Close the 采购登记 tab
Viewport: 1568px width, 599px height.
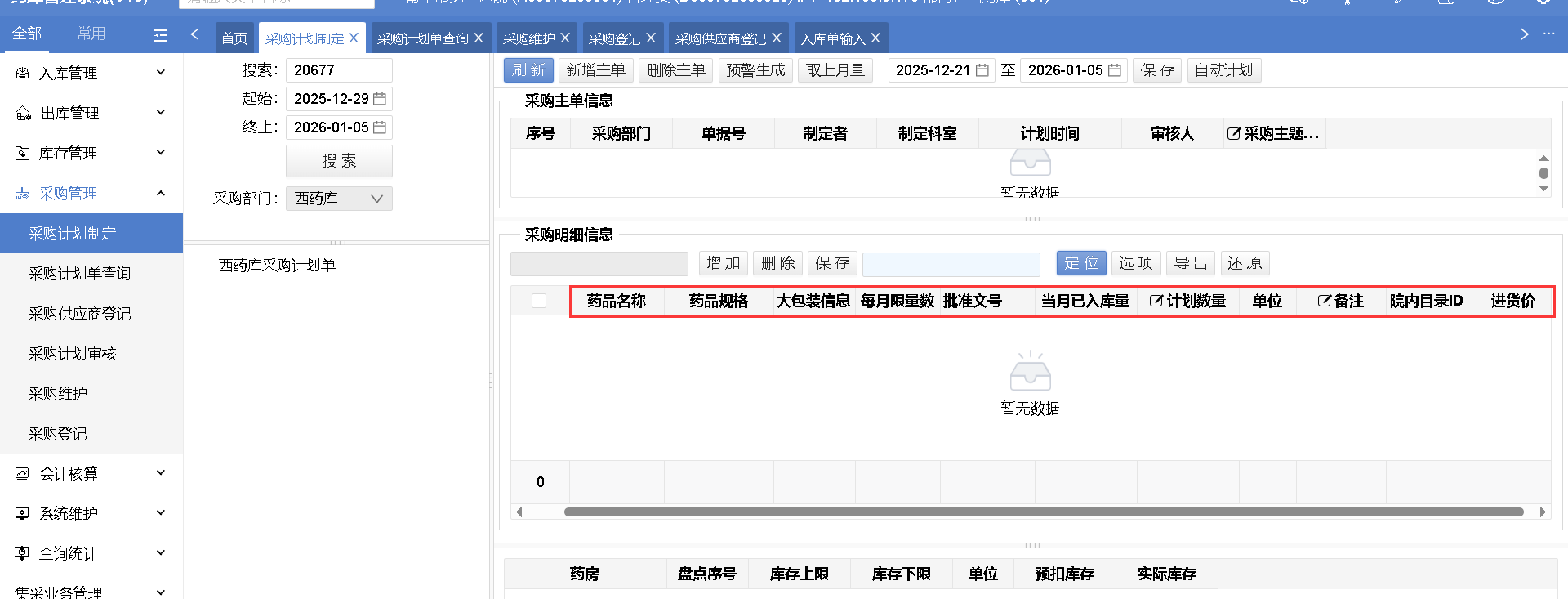[651, 38]
